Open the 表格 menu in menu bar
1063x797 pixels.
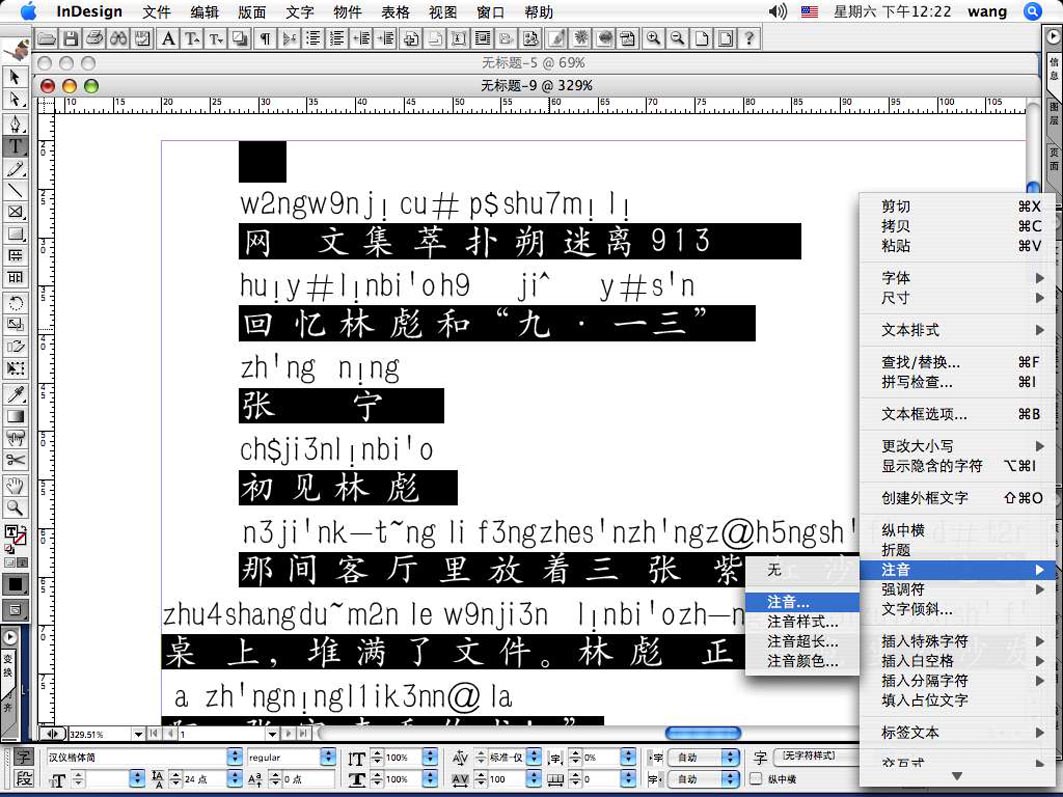point(396,12)
